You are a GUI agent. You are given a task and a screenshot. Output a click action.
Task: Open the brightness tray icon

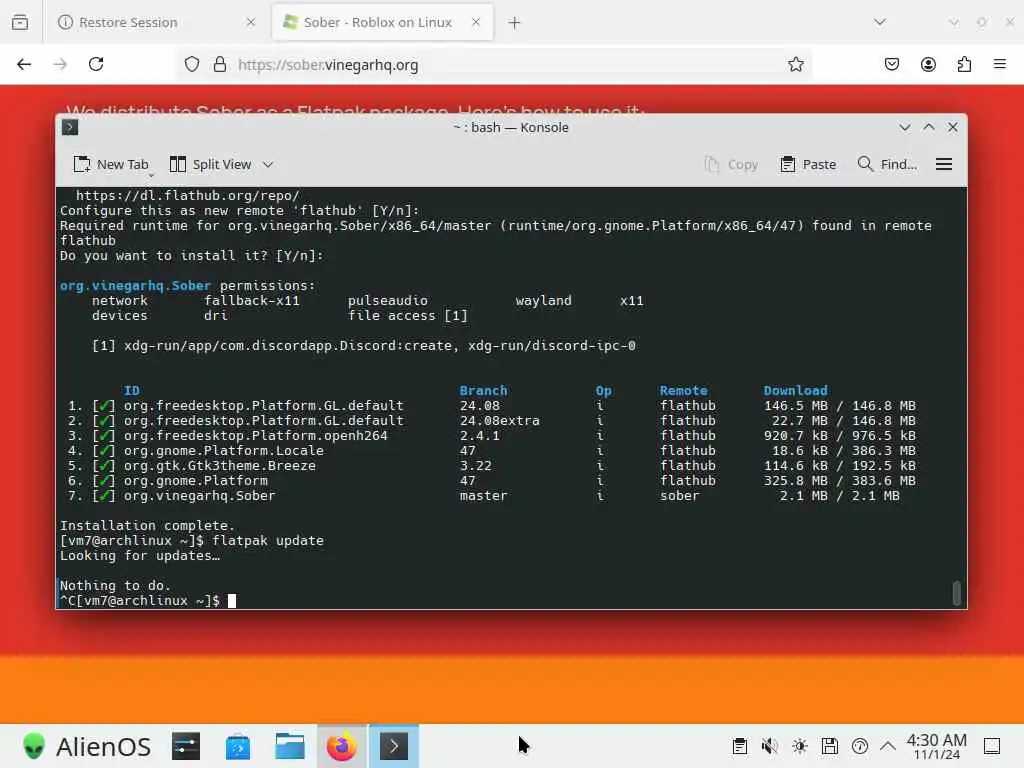799,746
